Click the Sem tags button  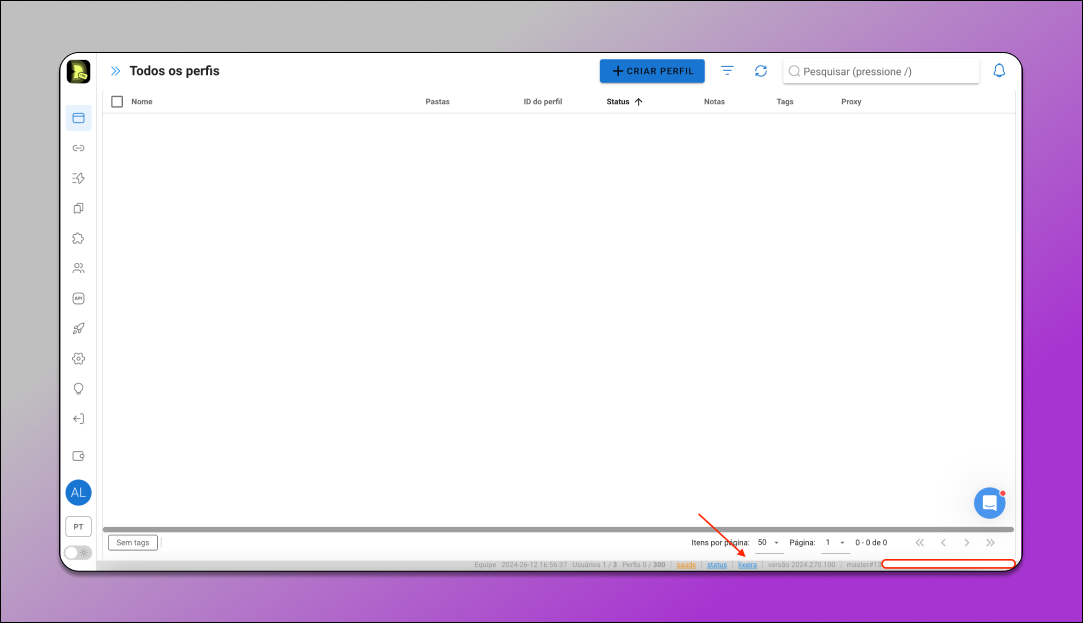coord(133,543)
